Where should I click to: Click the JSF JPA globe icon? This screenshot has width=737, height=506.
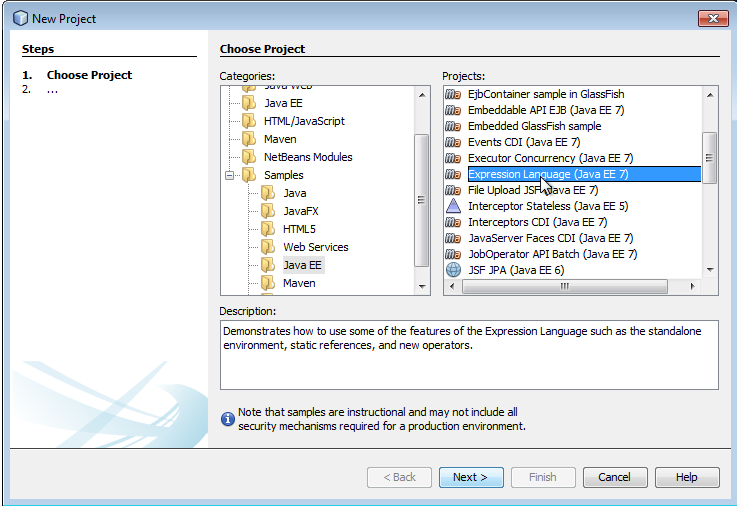tap(453, 270)
